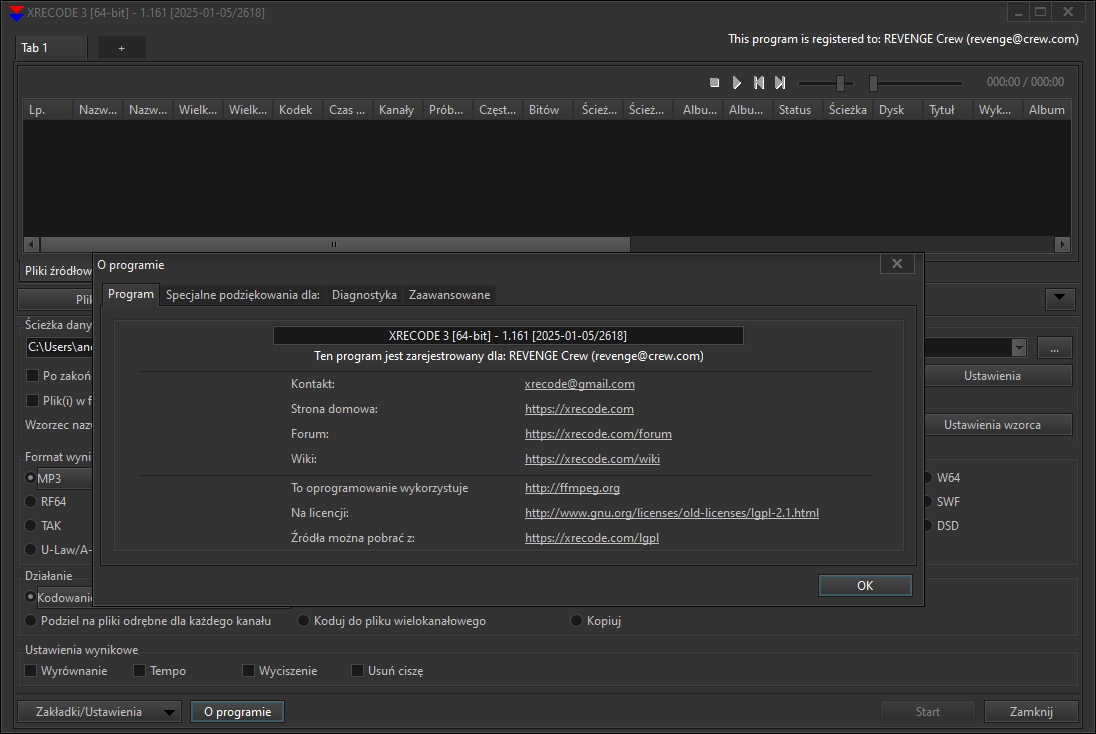Toggle the Plik(i) w f... checkbox

pos(32,401)
